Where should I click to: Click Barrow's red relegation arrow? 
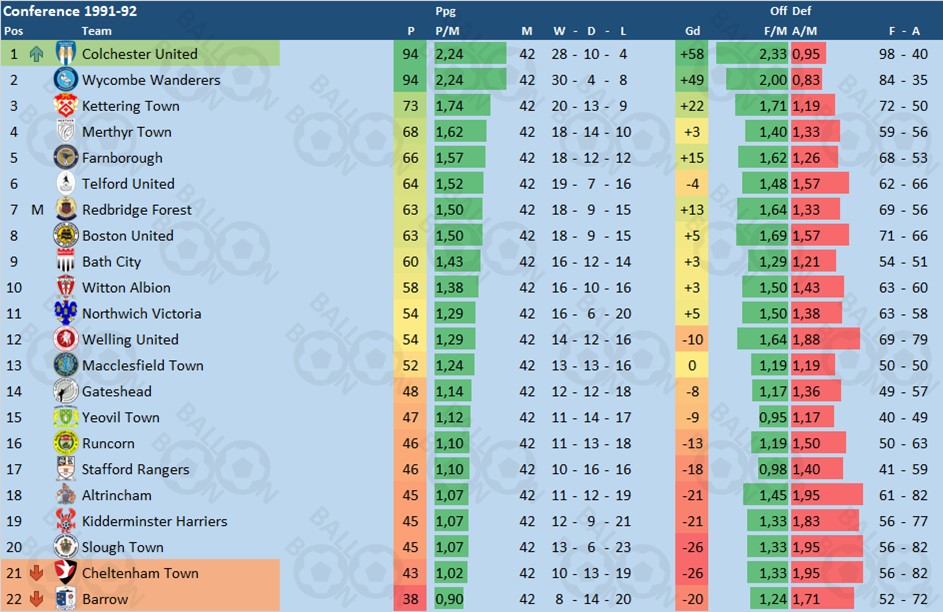[37, 599]
